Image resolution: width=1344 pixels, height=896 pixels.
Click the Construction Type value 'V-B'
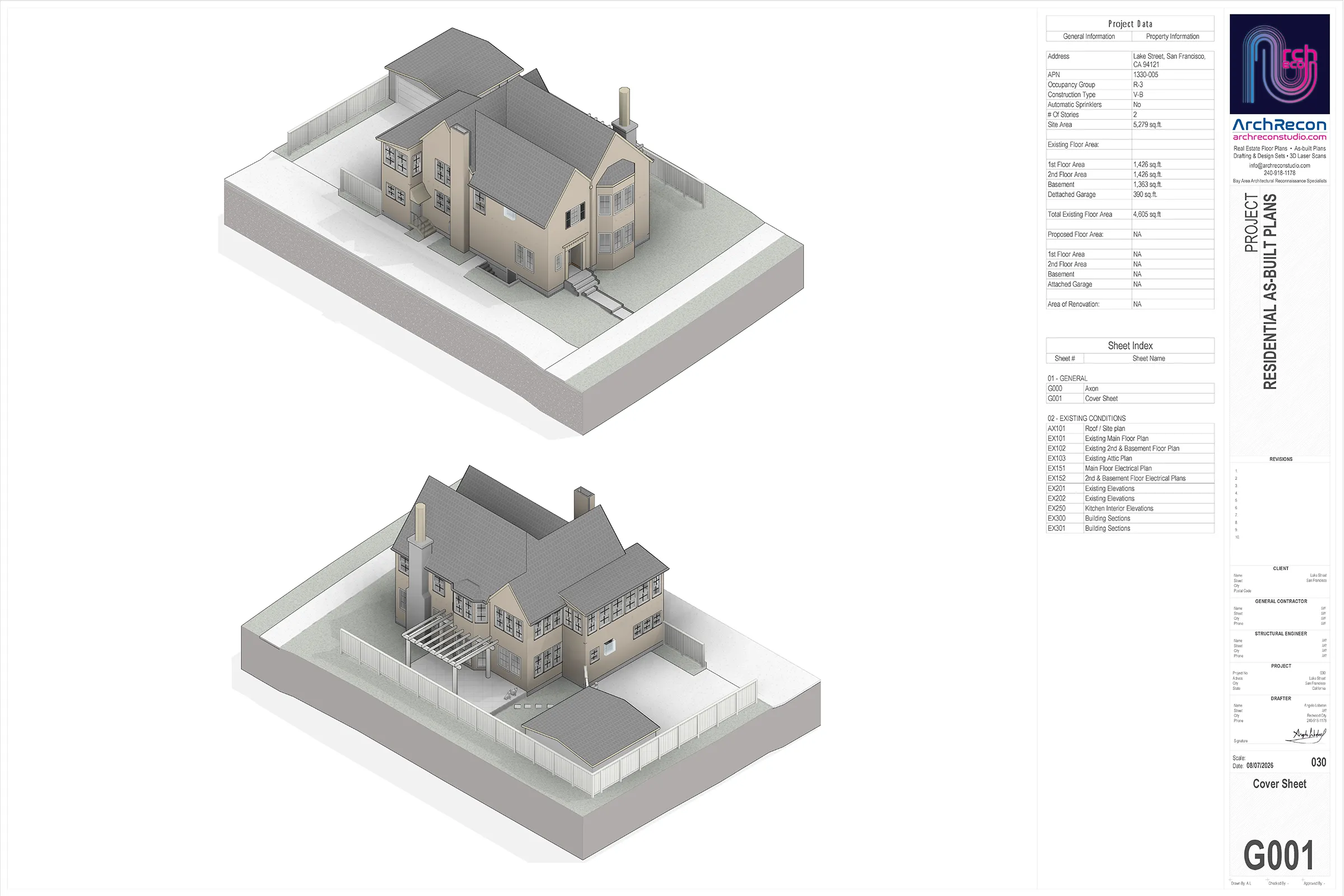point(1138,95)
